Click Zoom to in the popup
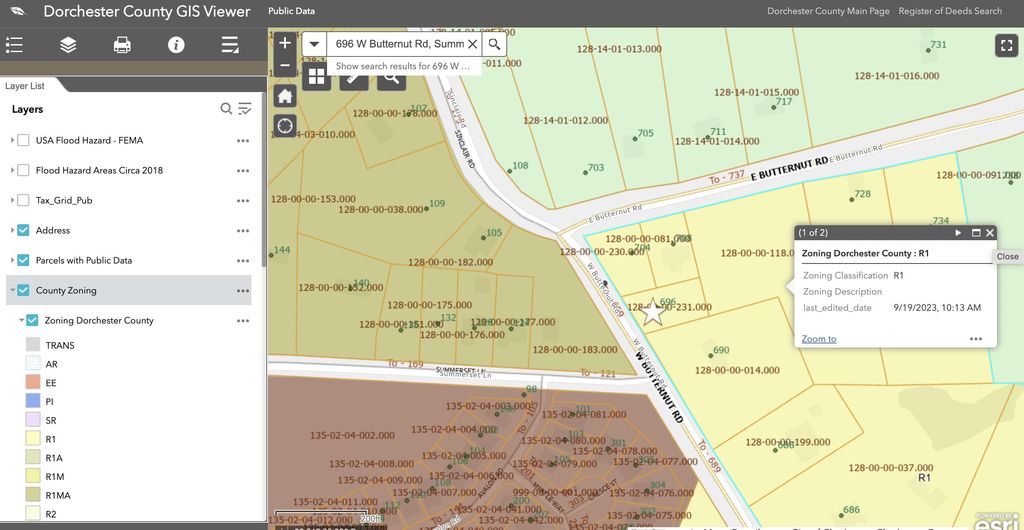Screen dimensions: 1024x530 (x=818, y=339)
